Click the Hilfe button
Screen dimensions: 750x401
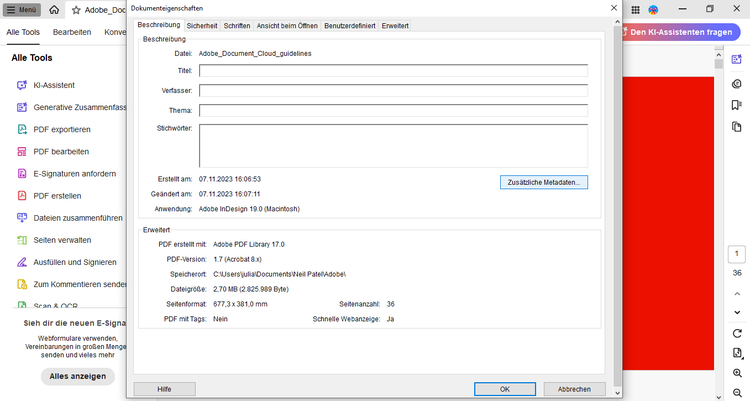(165, 389)
